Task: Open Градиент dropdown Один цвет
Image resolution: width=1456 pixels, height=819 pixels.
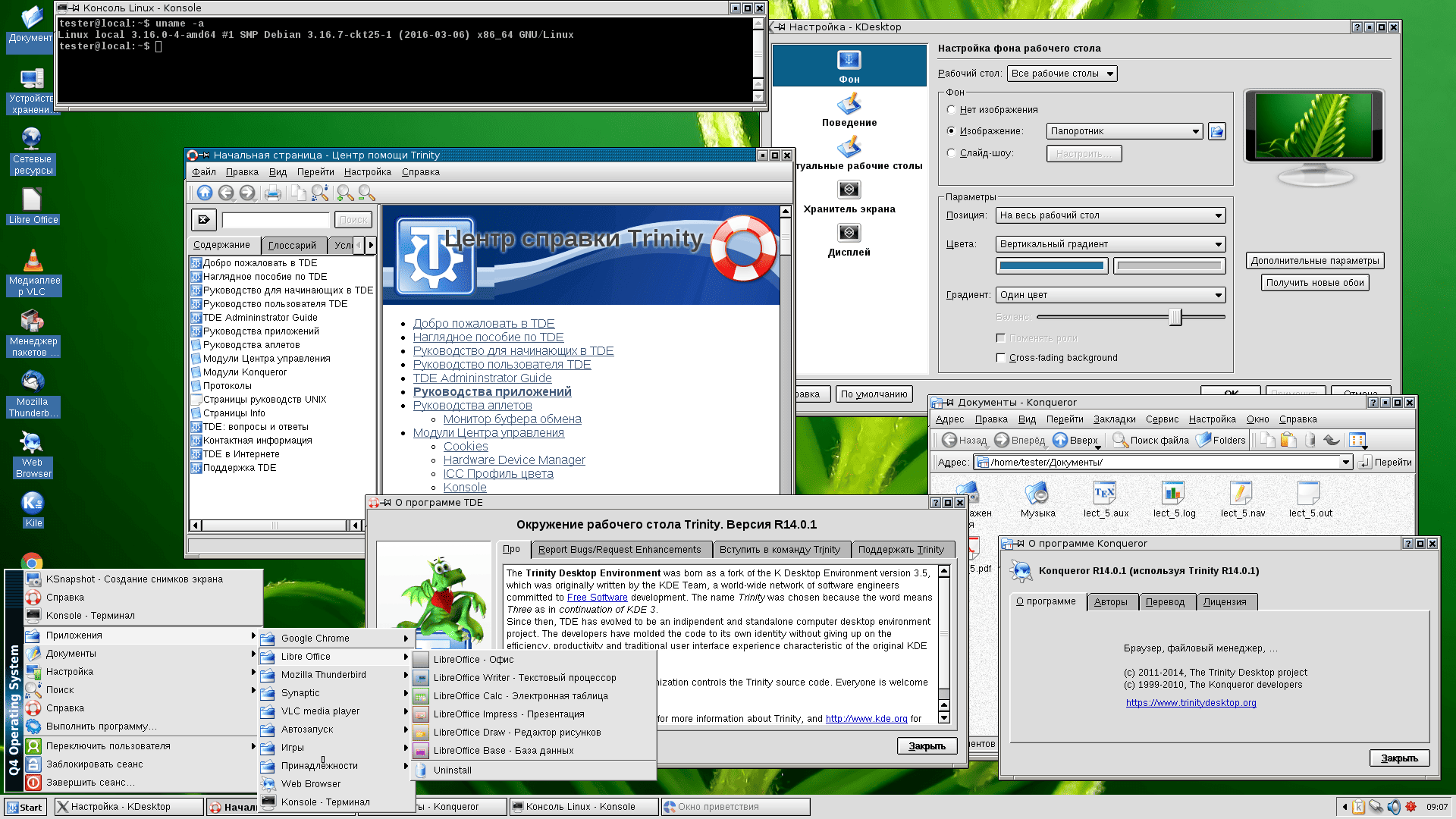Action: 1110,295
